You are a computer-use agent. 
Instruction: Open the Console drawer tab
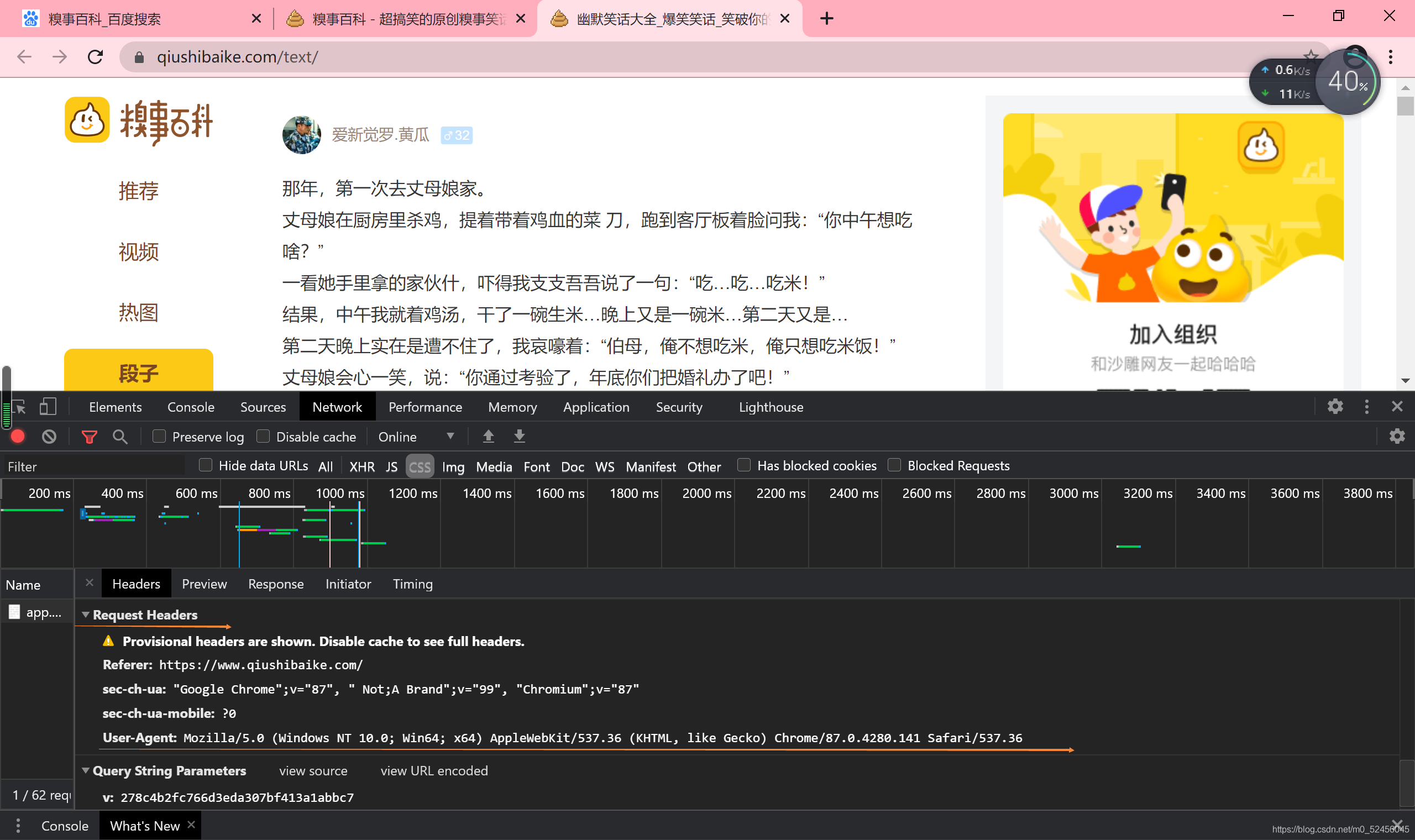[x=65, y=825]
